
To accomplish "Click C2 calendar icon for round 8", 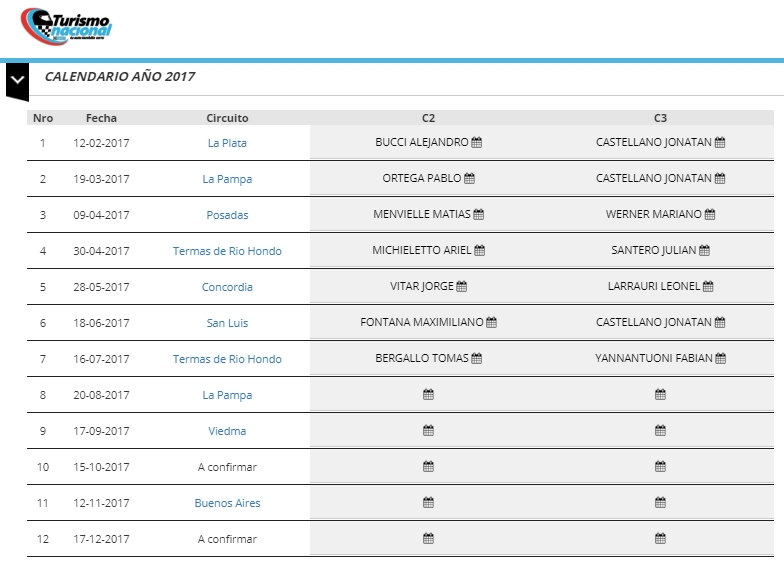I will point(428,395).
